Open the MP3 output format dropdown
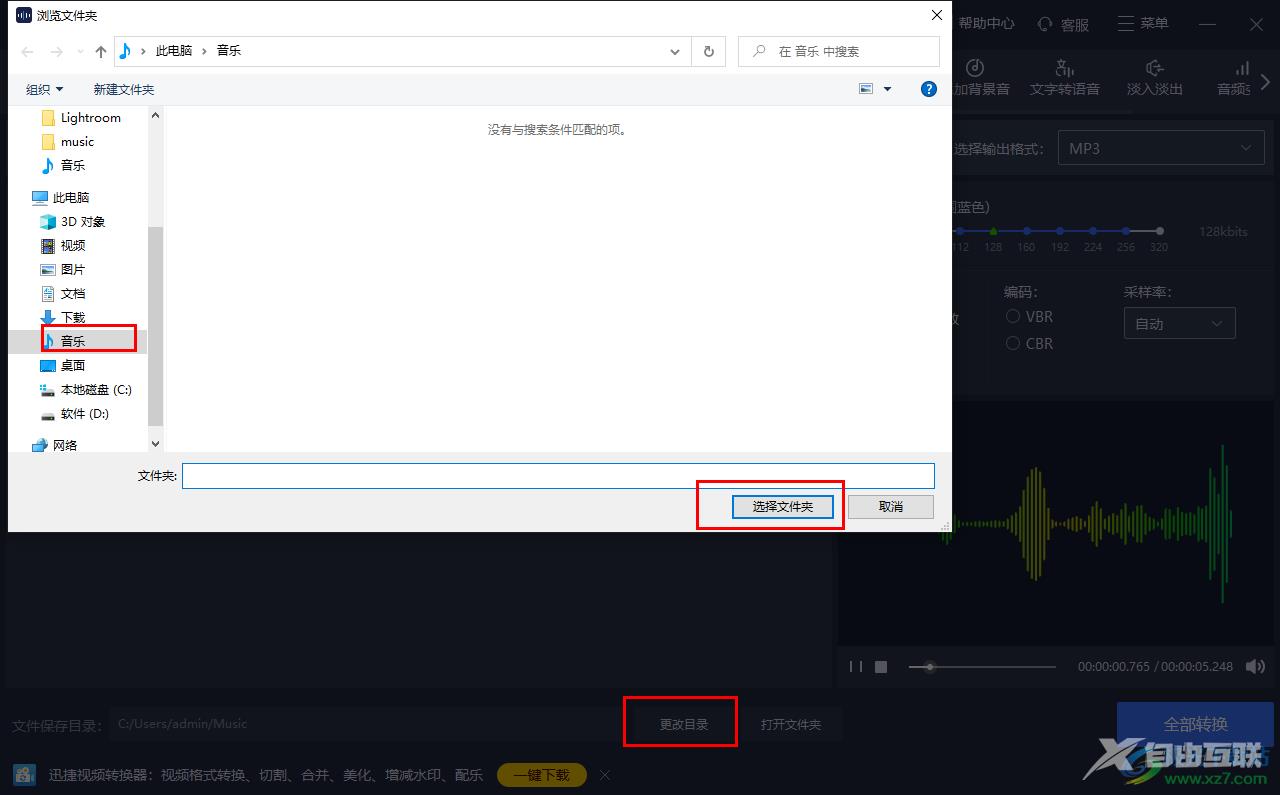1280x795 pixels. point(1161,148)
